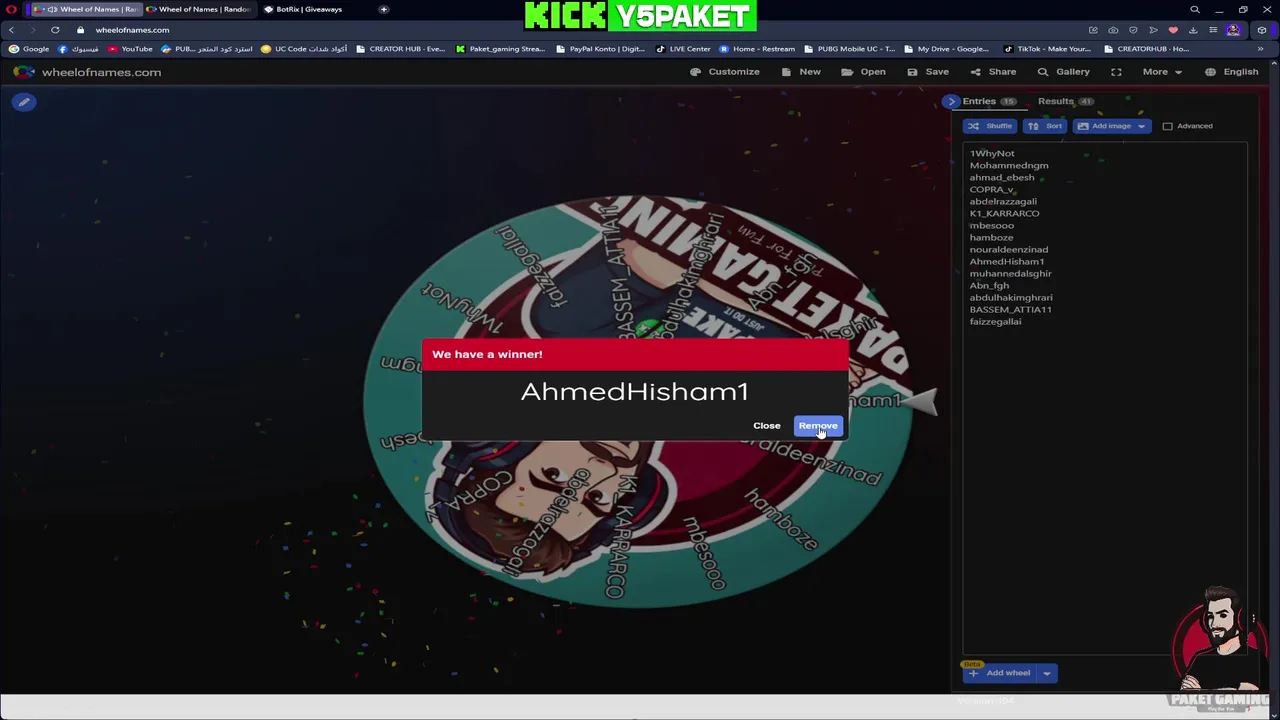Select the entry hamboze in the list
This screenshot has width=1280, height=720.
[x=991, y=237]
